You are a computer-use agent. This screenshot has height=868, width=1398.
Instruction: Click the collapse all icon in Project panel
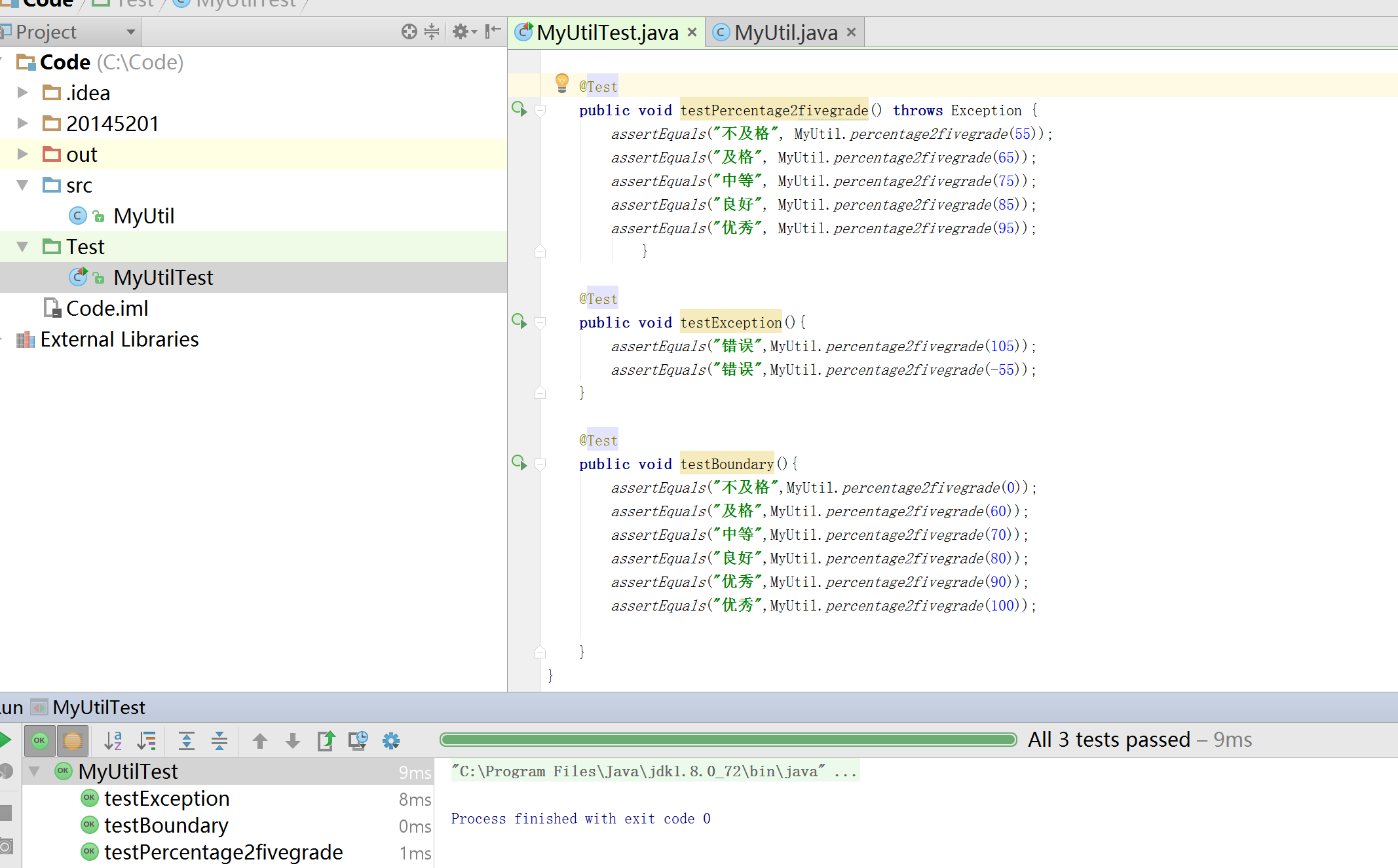pyautogui.click(x=432, y=31)
